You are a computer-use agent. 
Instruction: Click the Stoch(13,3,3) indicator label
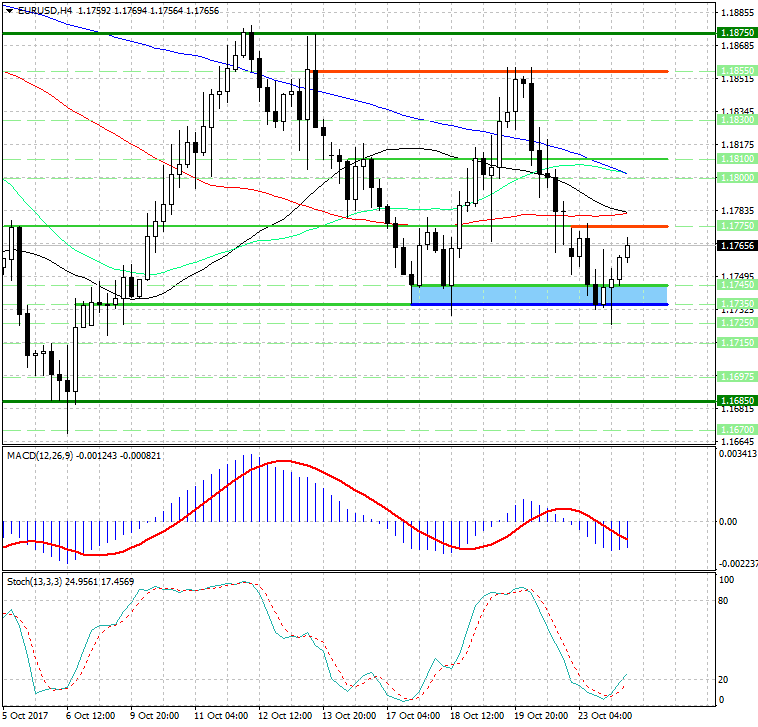(36, 580)
